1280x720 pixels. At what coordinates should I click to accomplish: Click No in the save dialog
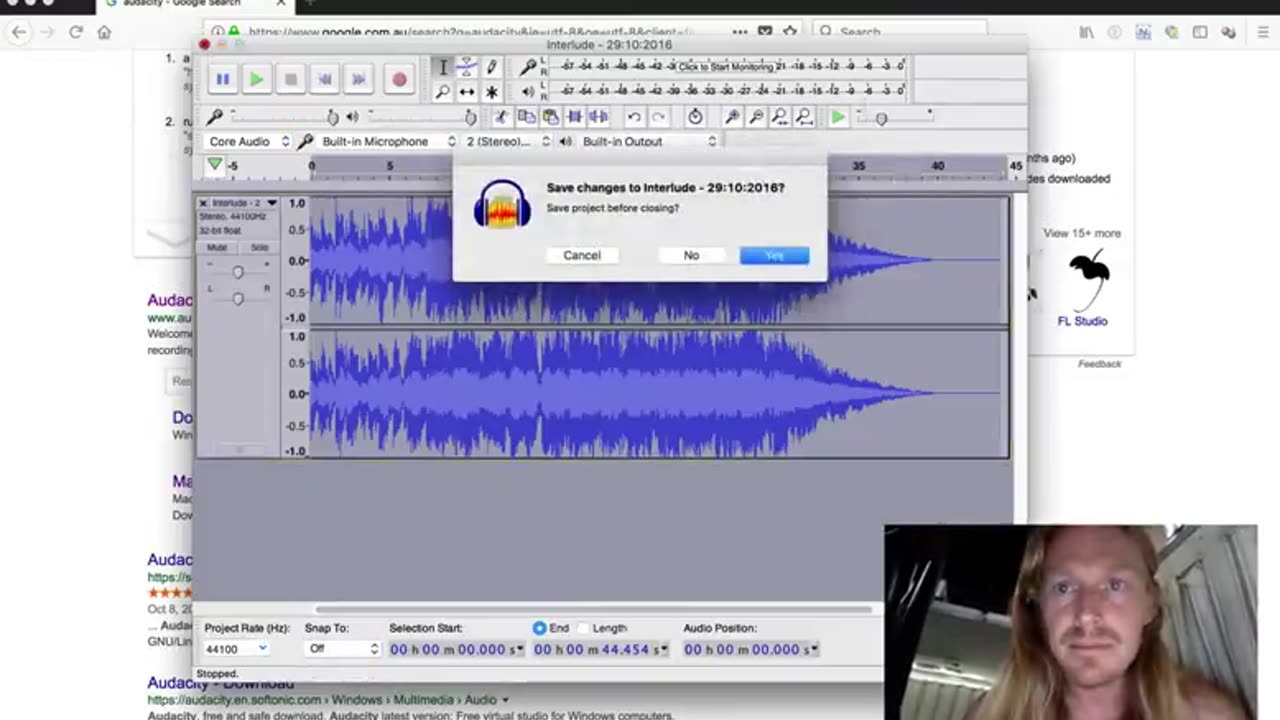click(691, 255)
